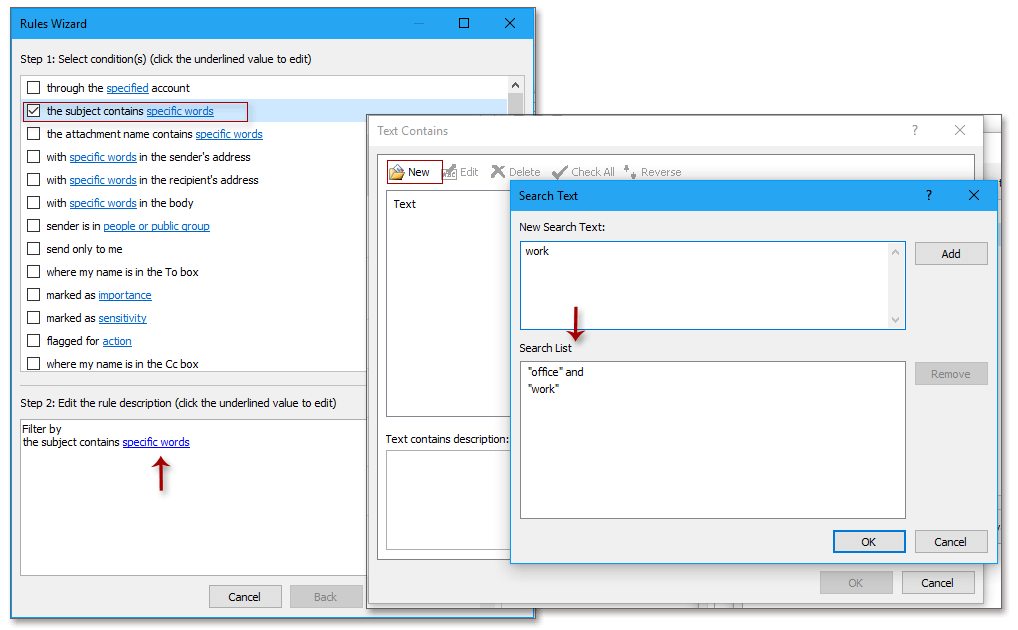Cancel the Search Text dialog

[x=951, y=542]
